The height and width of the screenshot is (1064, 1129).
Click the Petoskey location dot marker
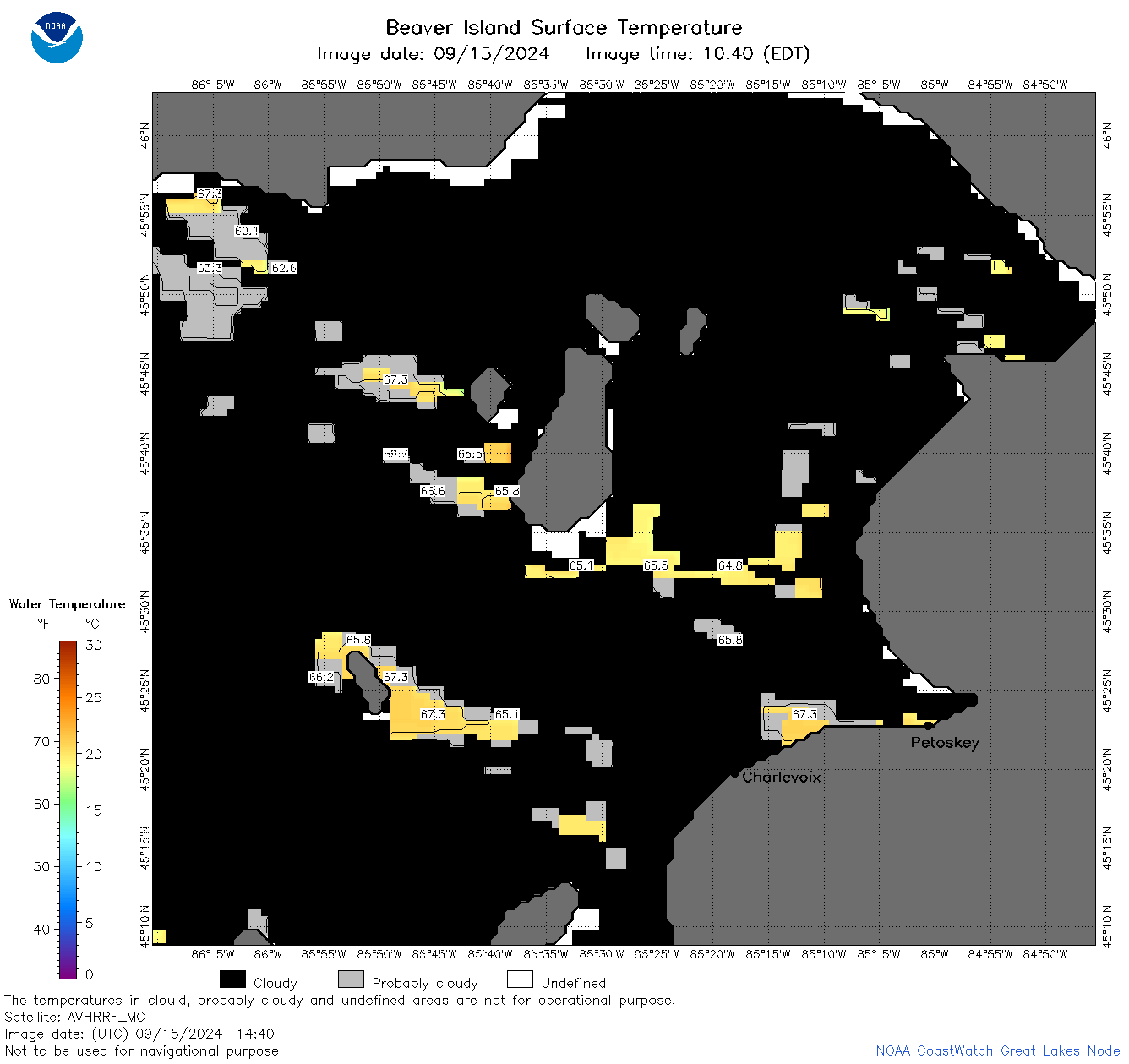point(928,725)
